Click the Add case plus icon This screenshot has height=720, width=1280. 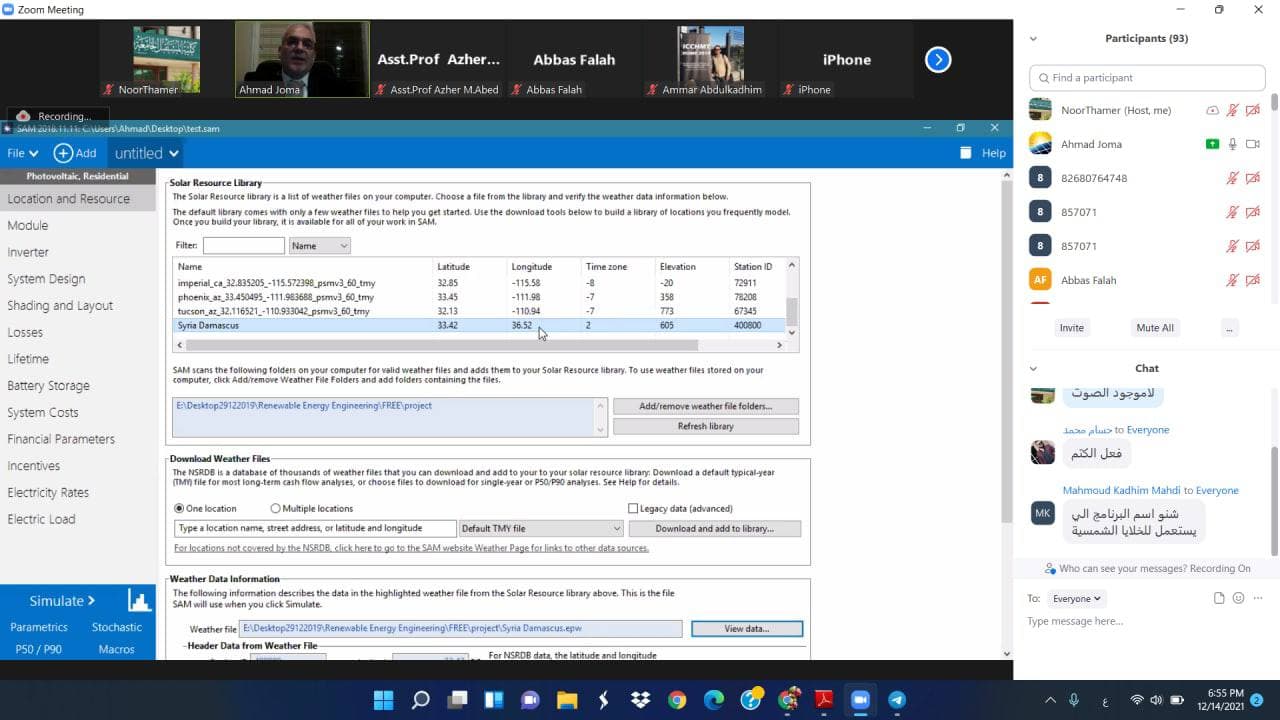[x=63, y=153]
